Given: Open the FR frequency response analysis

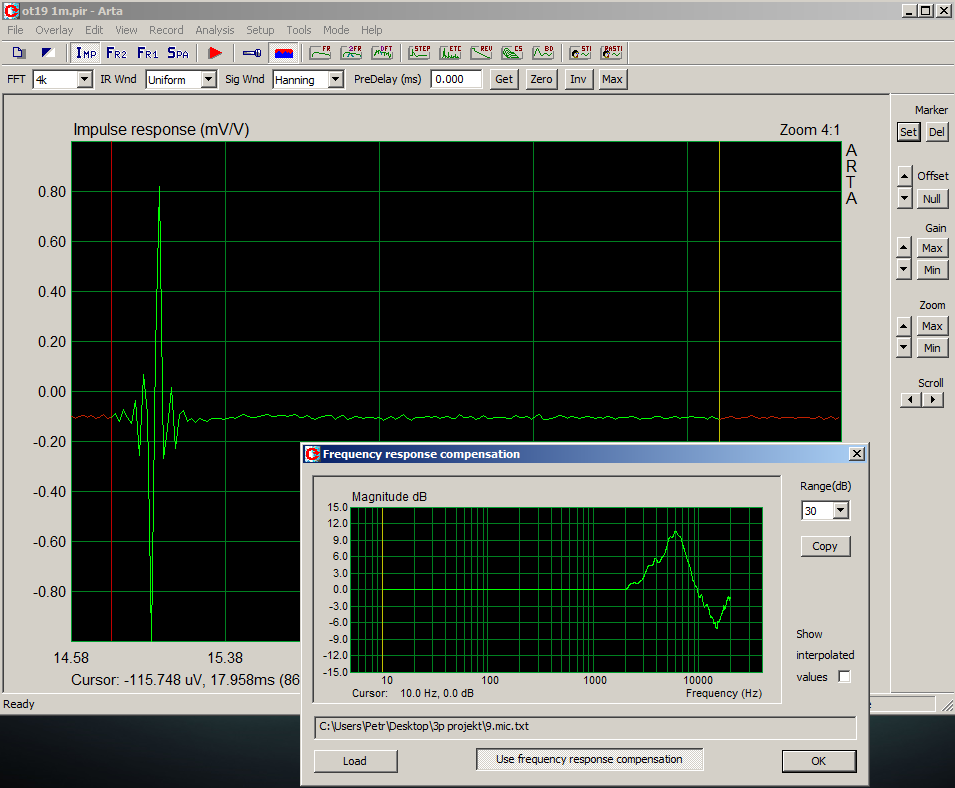Looking at the screenshot, I should [x=320, y=53].
